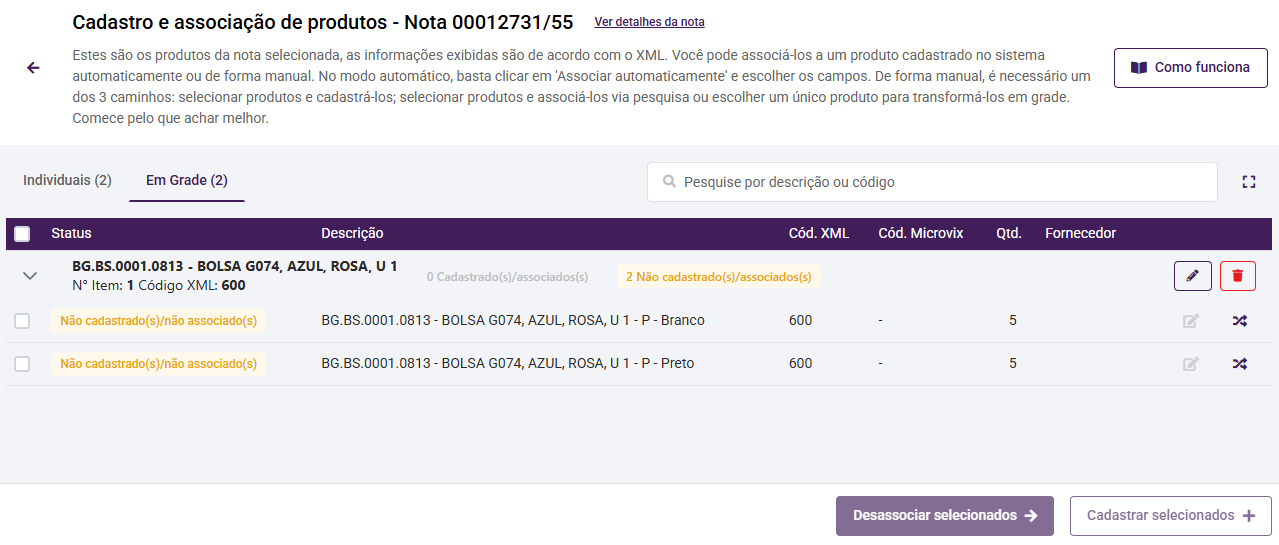The image size is (1279, 545).
Task: Open the Ver detalhes da nota link
Action: pos(649,22)
